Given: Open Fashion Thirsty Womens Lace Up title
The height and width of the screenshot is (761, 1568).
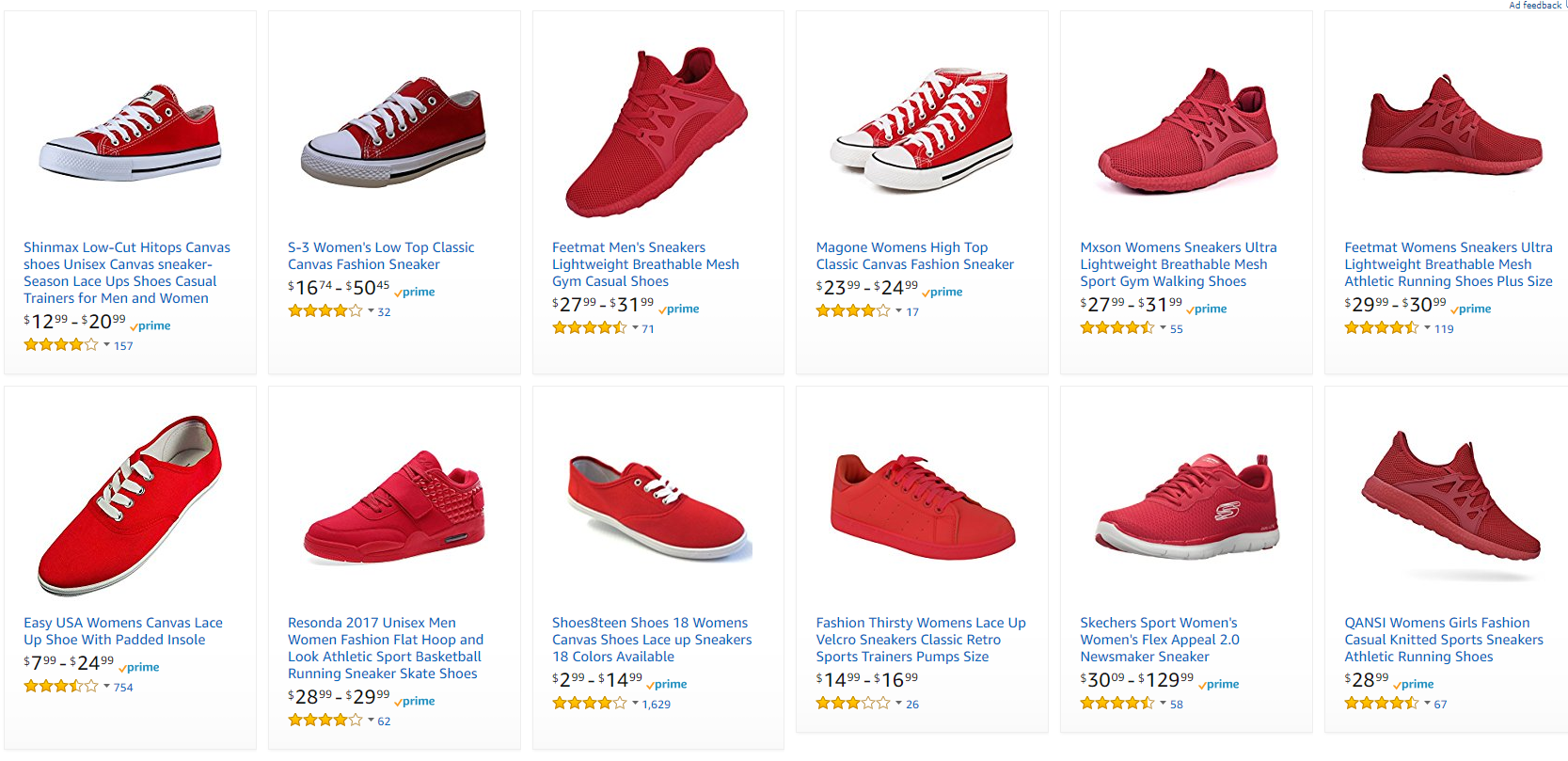Looking at the screenshot, I should [921, 640].
